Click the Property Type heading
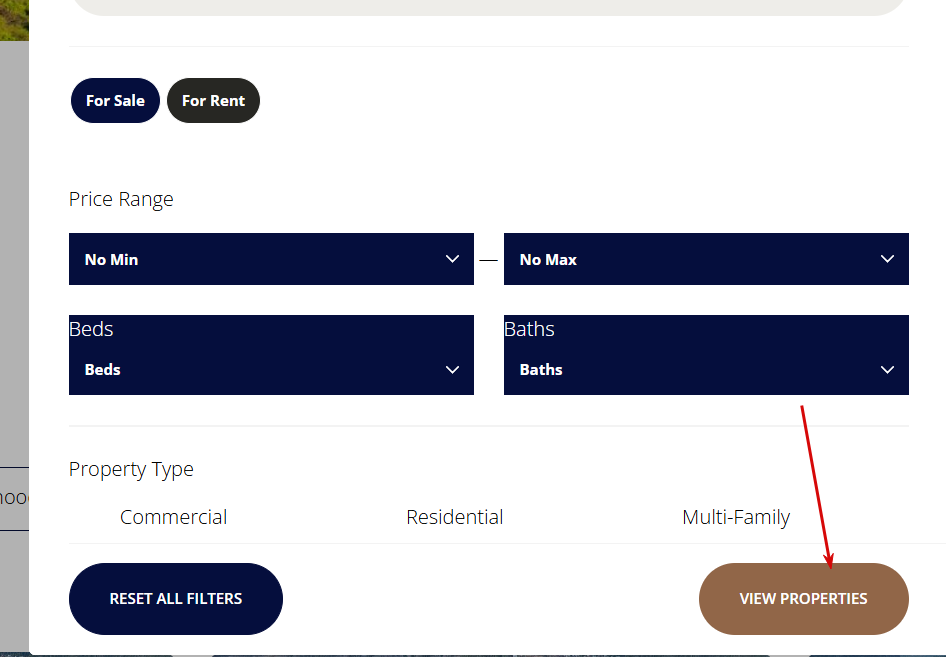The image size is (946, 657). [x=131, y=469]
